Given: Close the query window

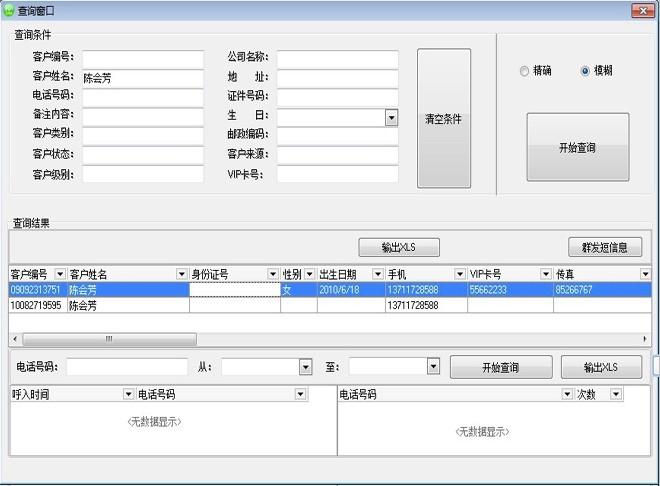Looking at the screenshot, I should click(x=643, y=9).
